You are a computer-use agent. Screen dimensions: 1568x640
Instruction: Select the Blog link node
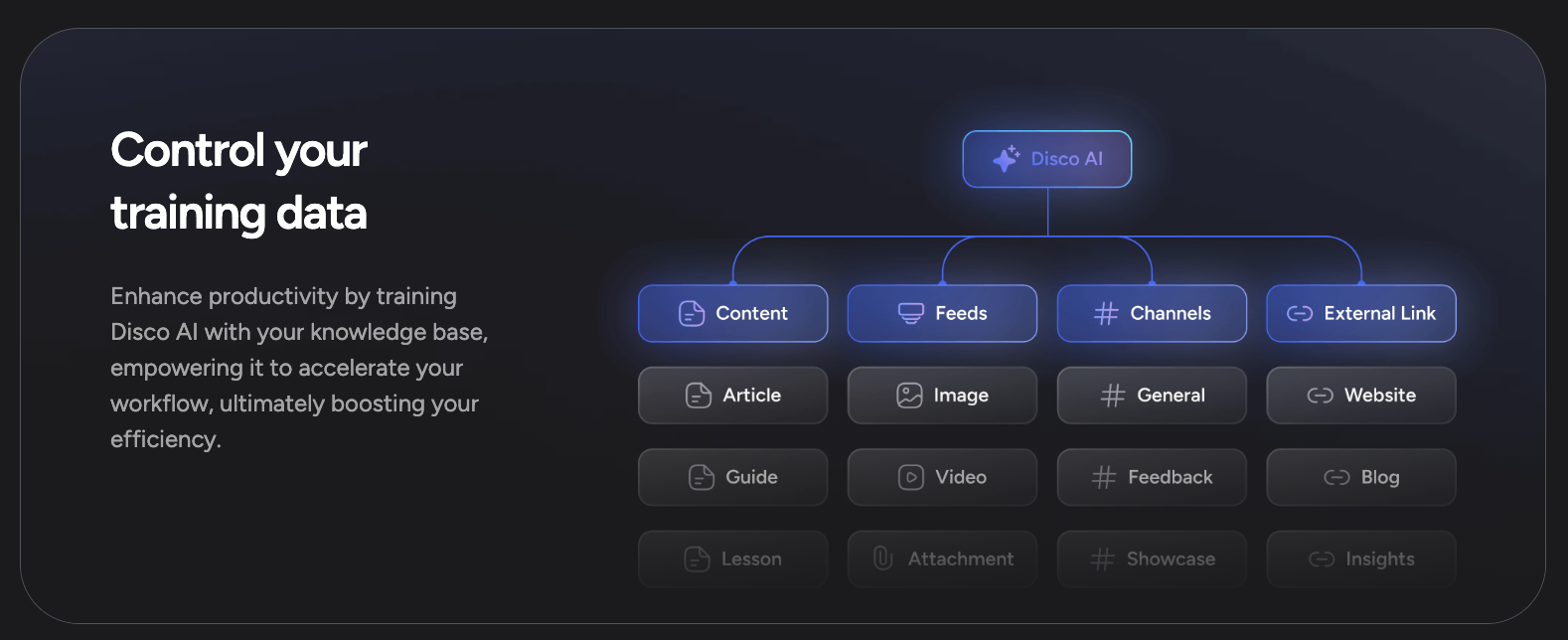1361,478
